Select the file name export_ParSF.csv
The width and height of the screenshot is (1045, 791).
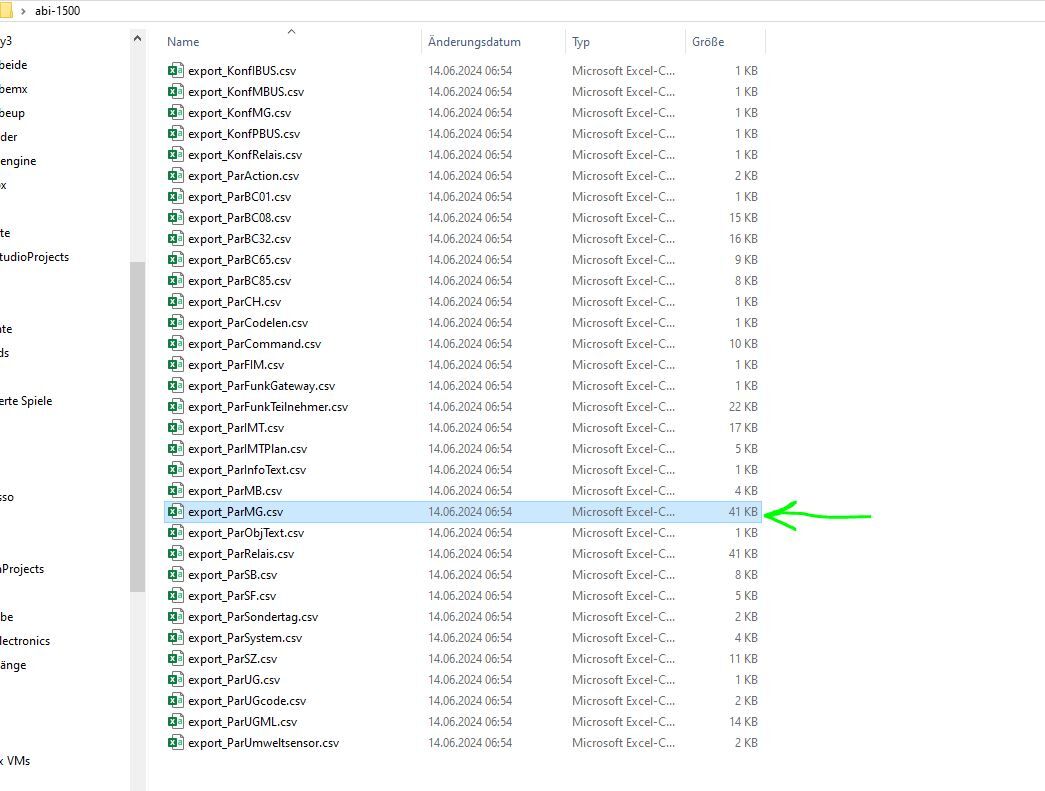(x=232, y=595)
